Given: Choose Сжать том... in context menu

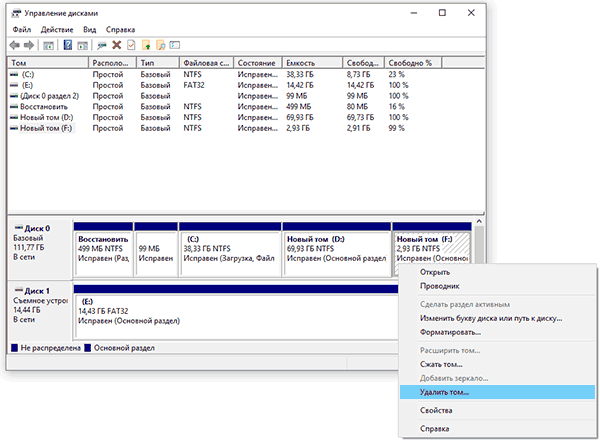Looking at the screenshot, I should coord(497,364).
